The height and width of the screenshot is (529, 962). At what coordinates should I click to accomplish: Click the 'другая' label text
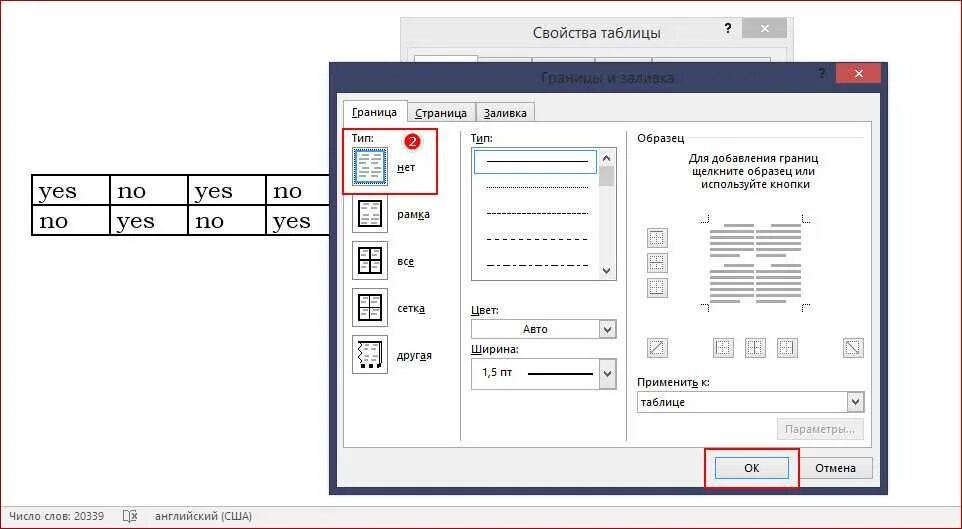pyautogui.click(x=414, y=355)
